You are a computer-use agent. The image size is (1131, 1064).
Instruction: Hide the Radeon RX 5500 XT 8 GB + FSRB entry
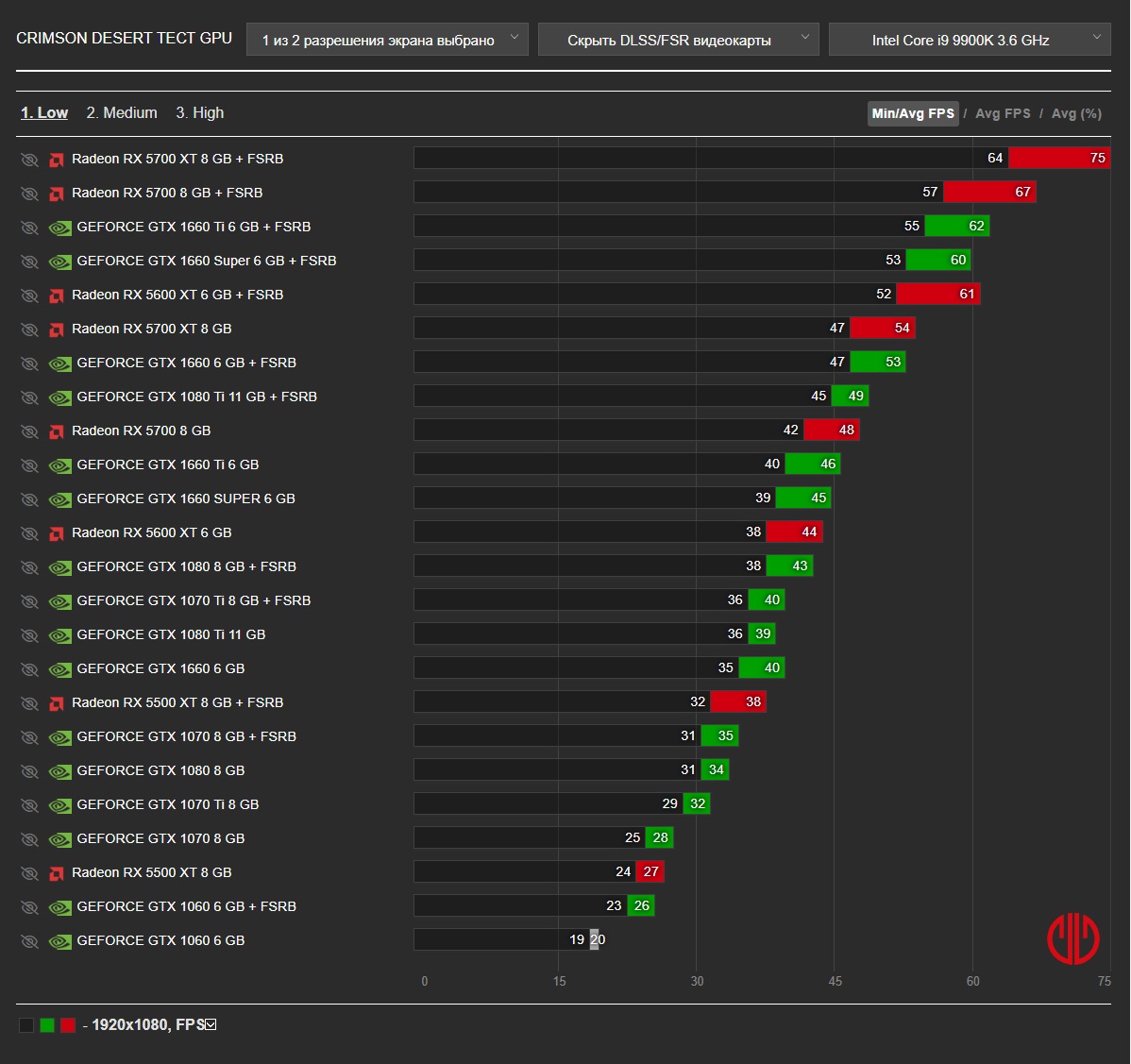(29, 703)
